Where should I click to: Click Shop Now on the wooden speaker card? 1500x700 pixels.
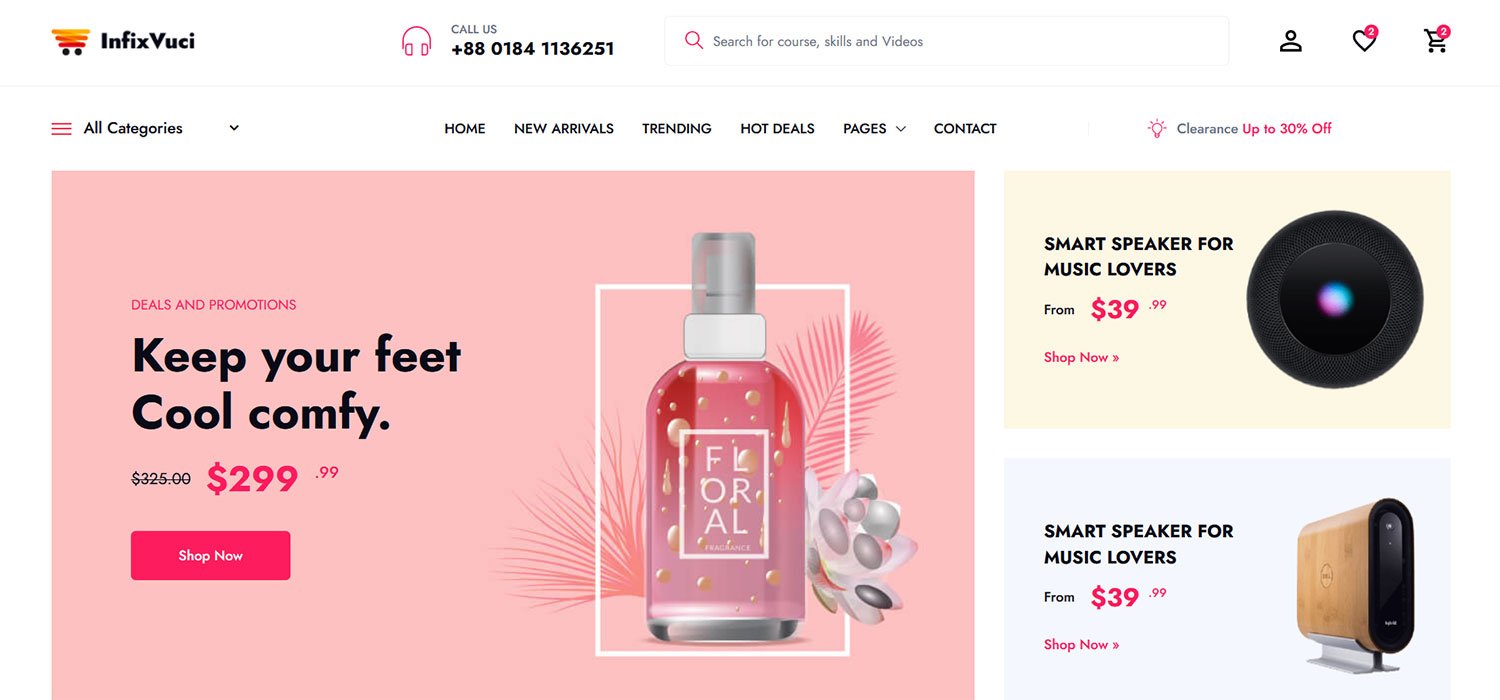point(1081,644)
